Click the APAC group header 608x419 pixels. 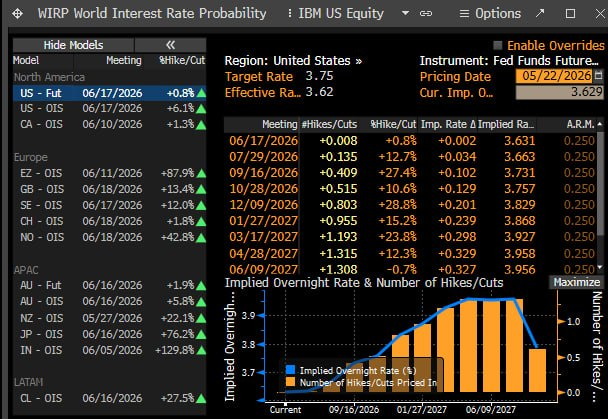pos(26,270)
